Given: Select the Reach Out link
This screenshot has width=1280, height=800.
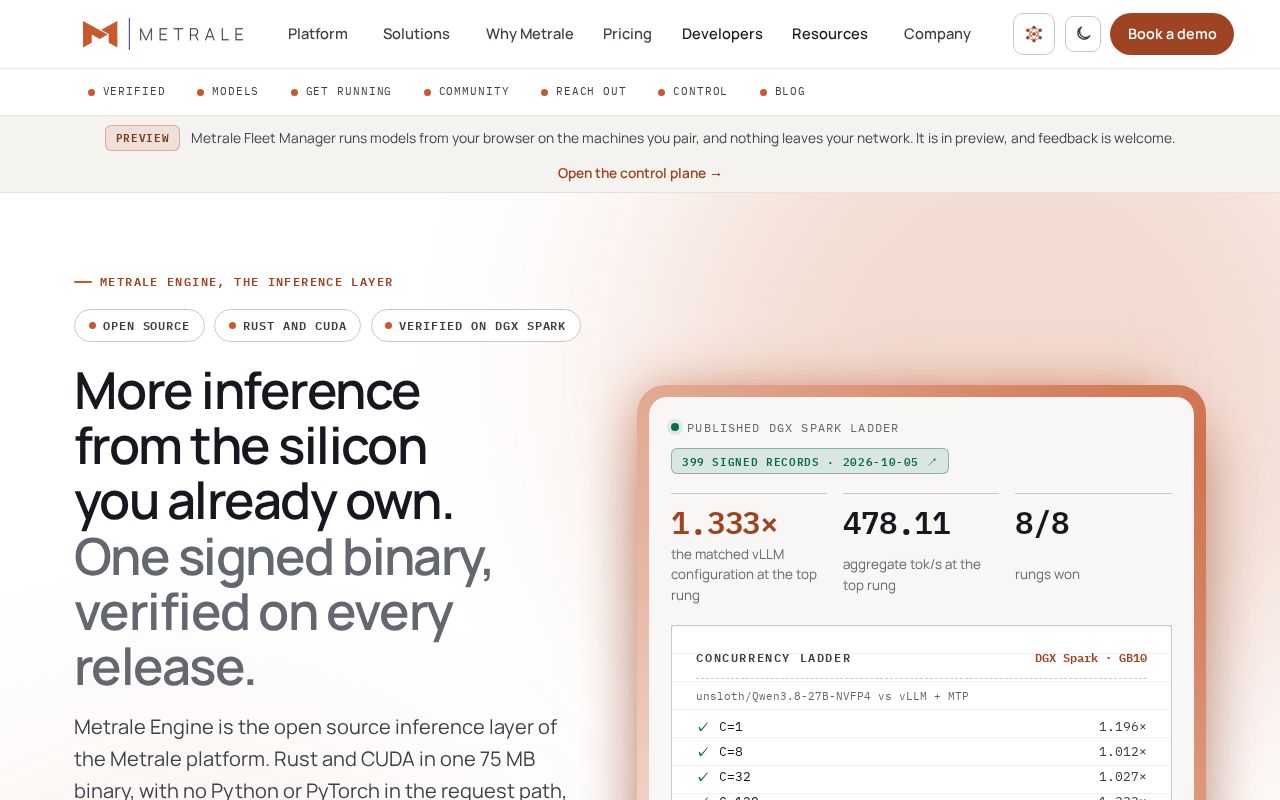Looking at the screenshot, I should (584, 91).
